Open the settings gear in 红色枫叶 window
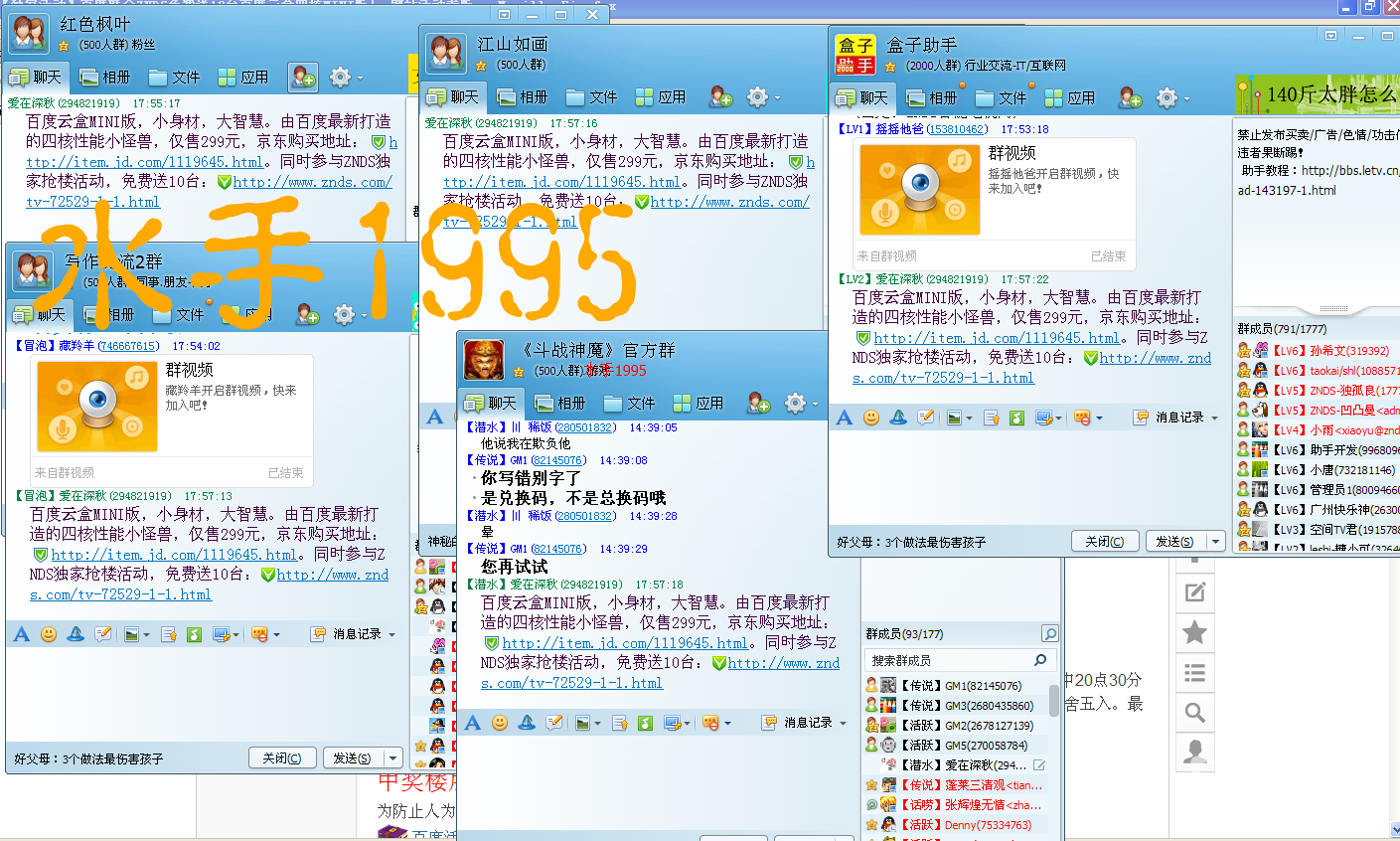 pos(340,77)
